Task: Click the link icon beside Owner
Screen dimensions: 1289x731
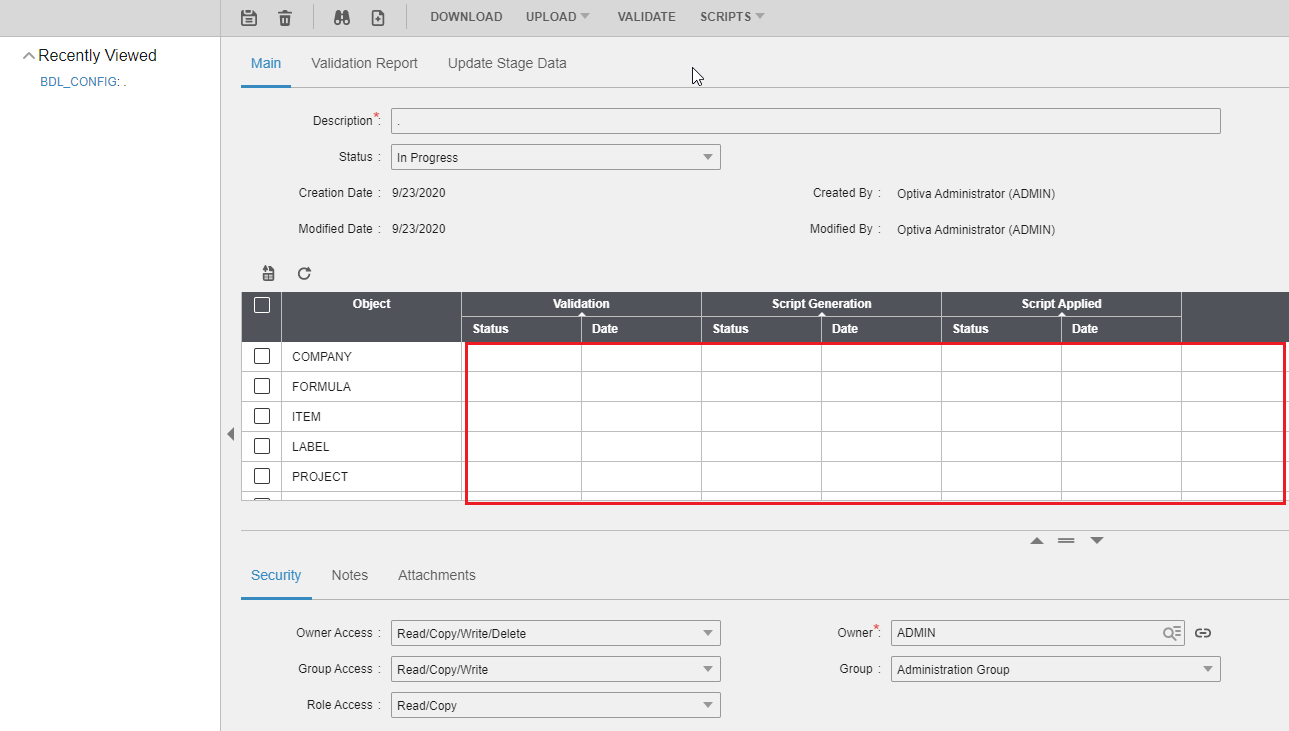Action: (1203, 633)
